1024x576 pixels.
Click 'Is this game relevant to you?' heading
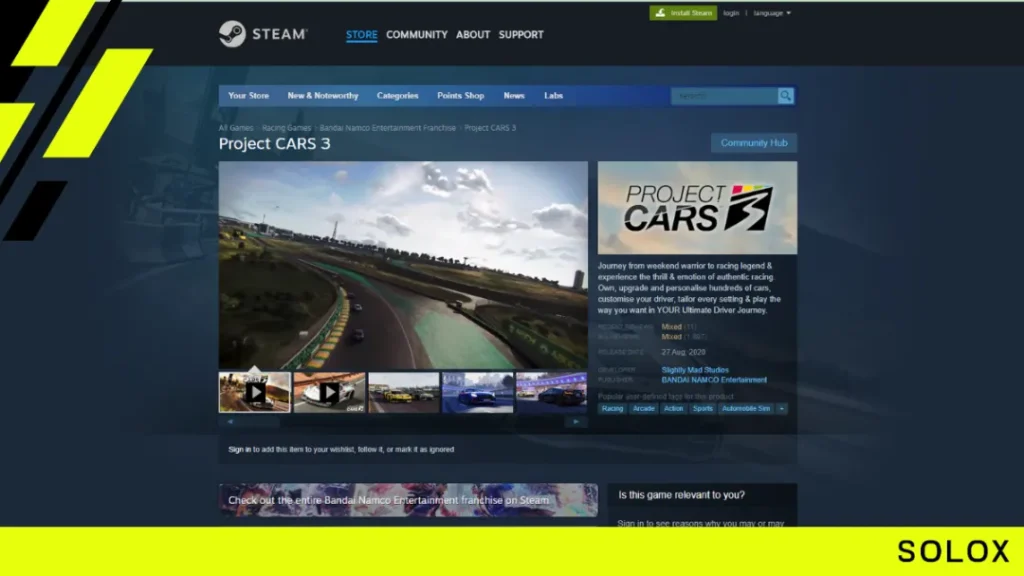point(681,495)
